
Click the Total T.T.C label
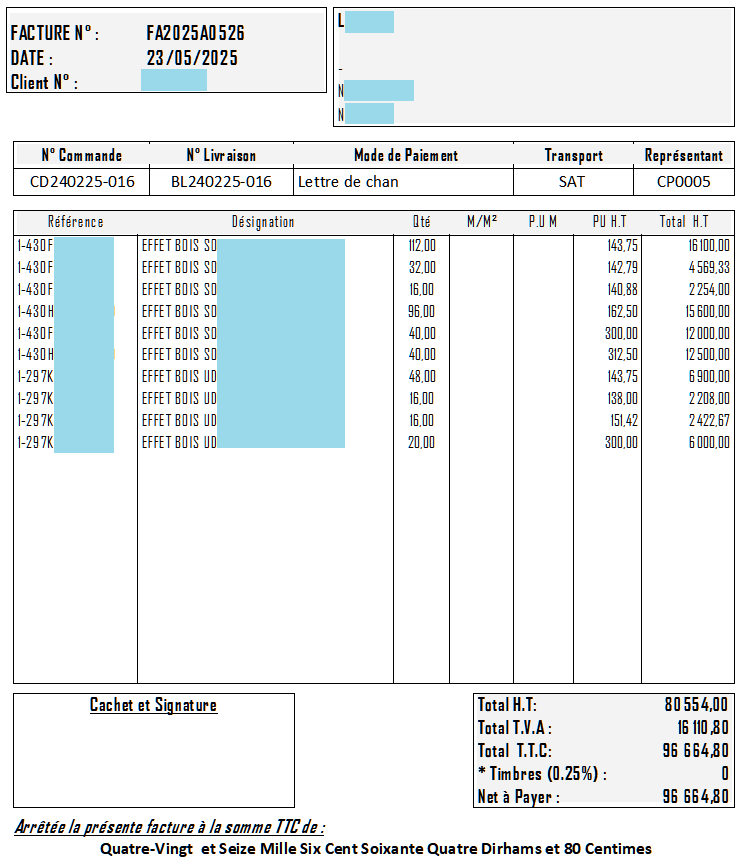514,750
